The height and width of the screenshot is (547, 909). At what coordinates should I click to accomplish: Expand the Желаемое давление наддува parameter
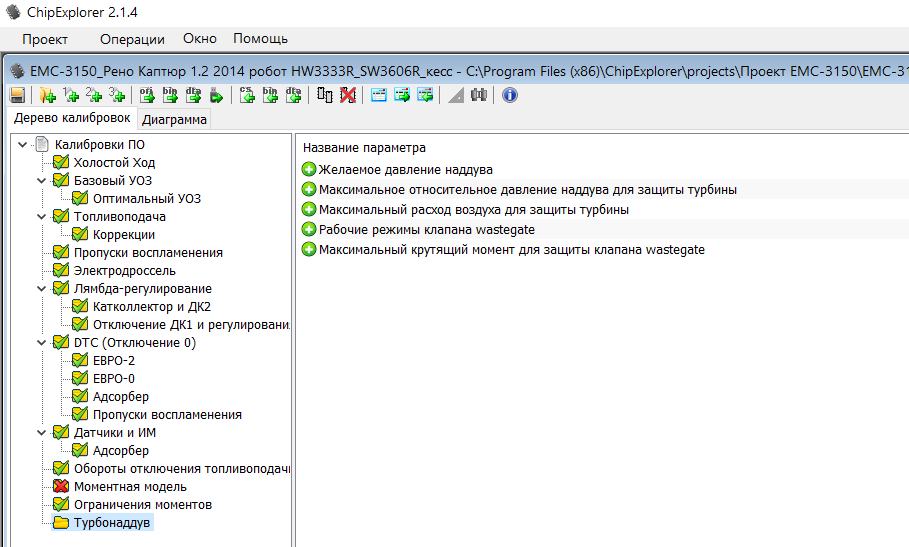pos(309,170)
